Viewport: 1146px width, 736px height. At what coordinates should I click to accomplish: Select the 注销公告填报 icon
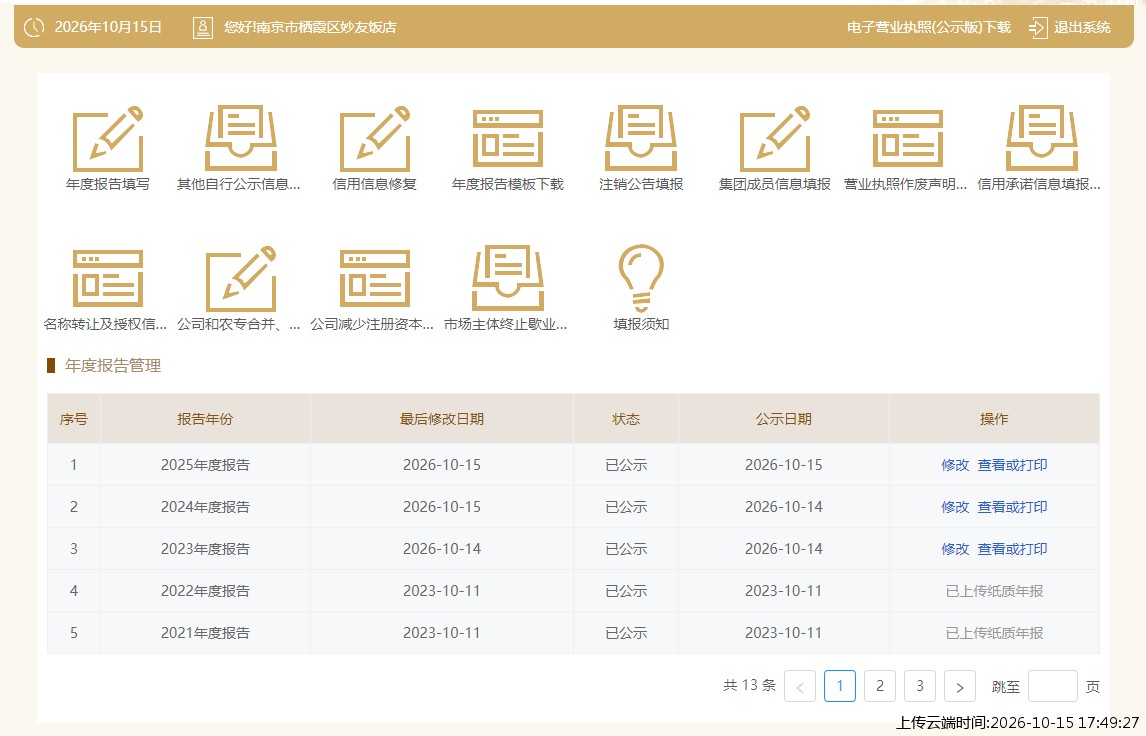pyautogui.click(x=641, y=139)
